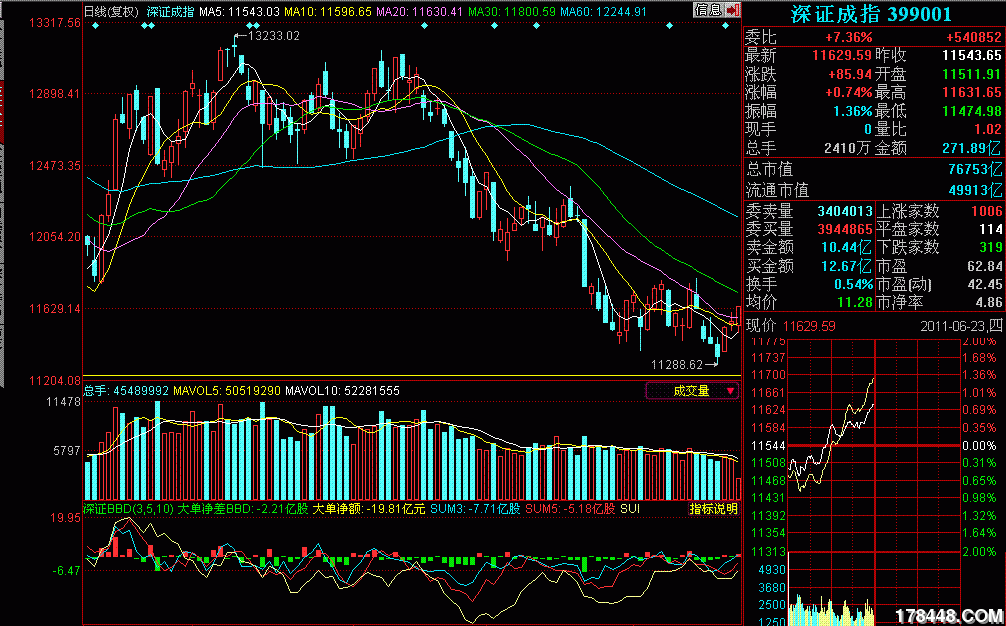The width and height of the screenshot is (1006, 626).
Task: Open the 成交量 indicator dropdown
Action: point(692,391)
